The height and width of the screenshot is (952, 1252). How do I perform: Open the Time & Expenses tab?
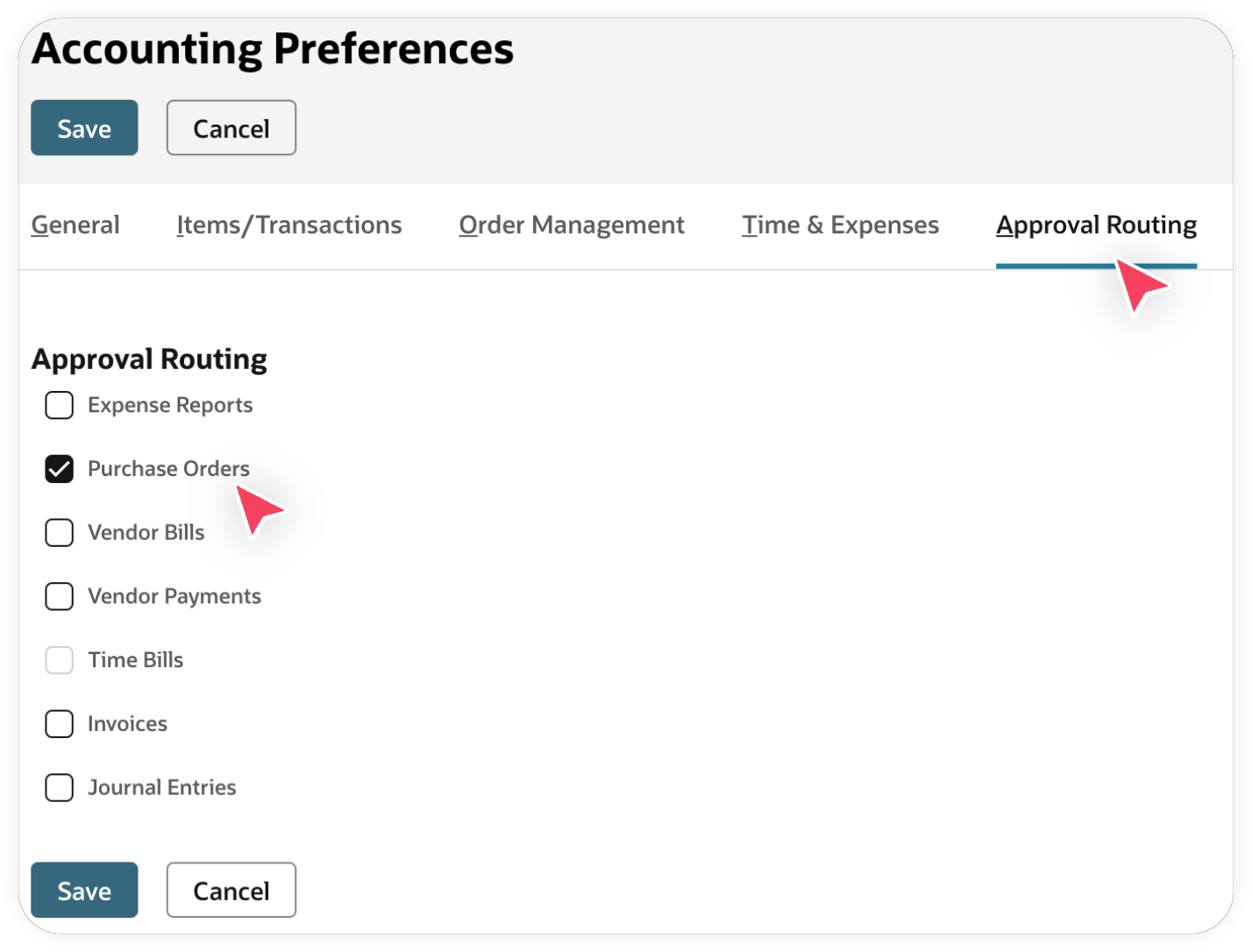(840, 224)
